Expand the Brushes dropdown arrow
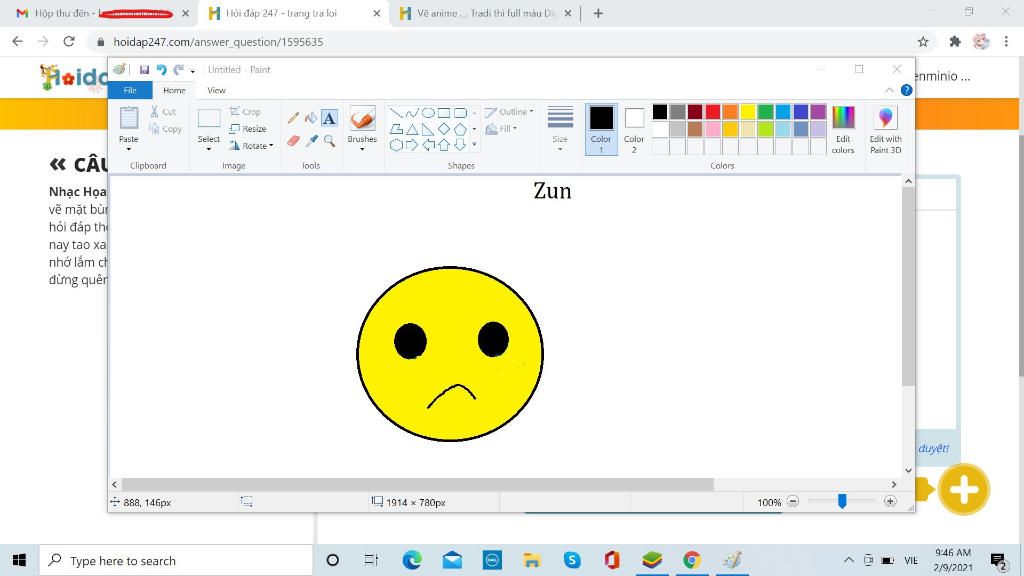1024x576 pixels. (x=362, y=149)
